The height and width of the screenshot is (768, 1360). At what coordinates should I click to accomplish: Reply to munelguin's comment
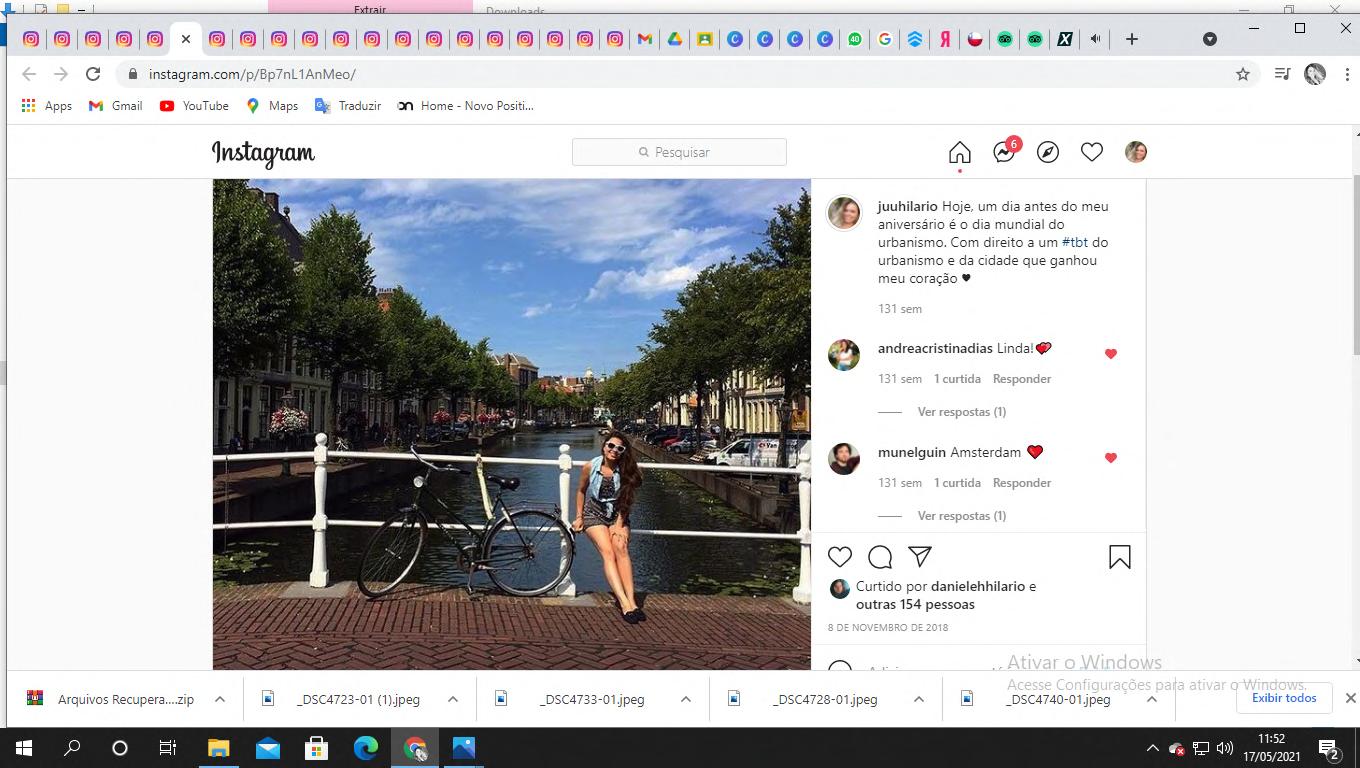(x=1022, y=483)
